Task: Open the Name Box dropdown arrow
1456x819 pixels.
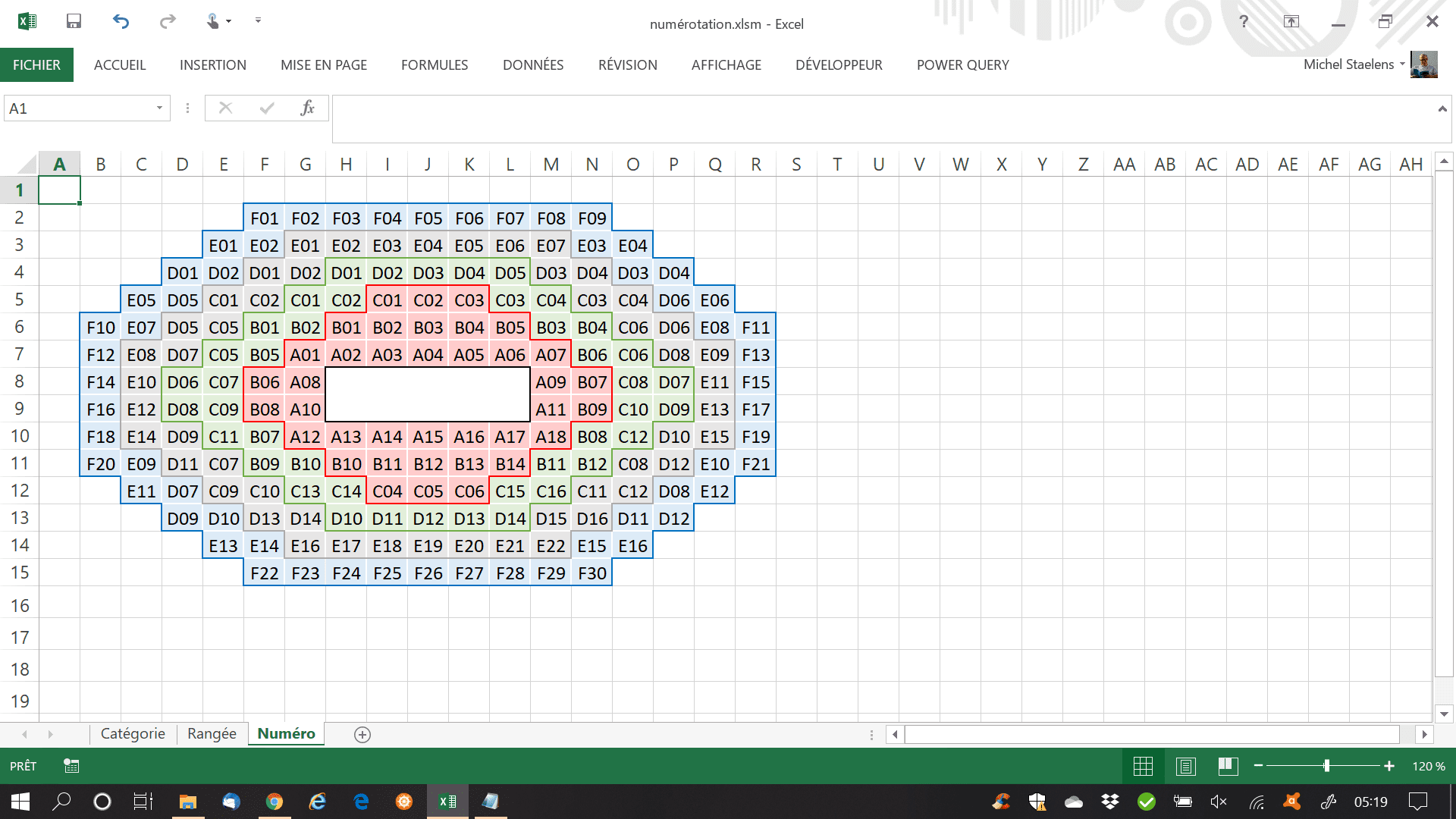Action: (x=159, y=108)
